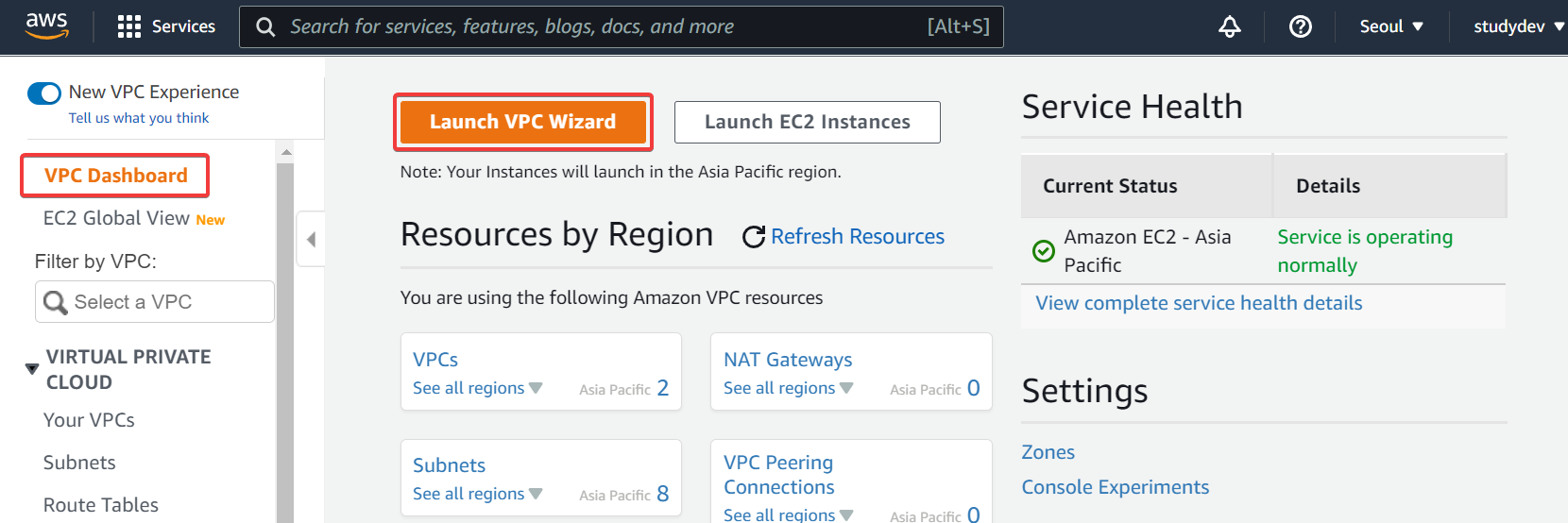This screenshot has width=1568, height=523.
Task: Open the Services grid menu
Action: pyautogui.click(x=129, y=26)
